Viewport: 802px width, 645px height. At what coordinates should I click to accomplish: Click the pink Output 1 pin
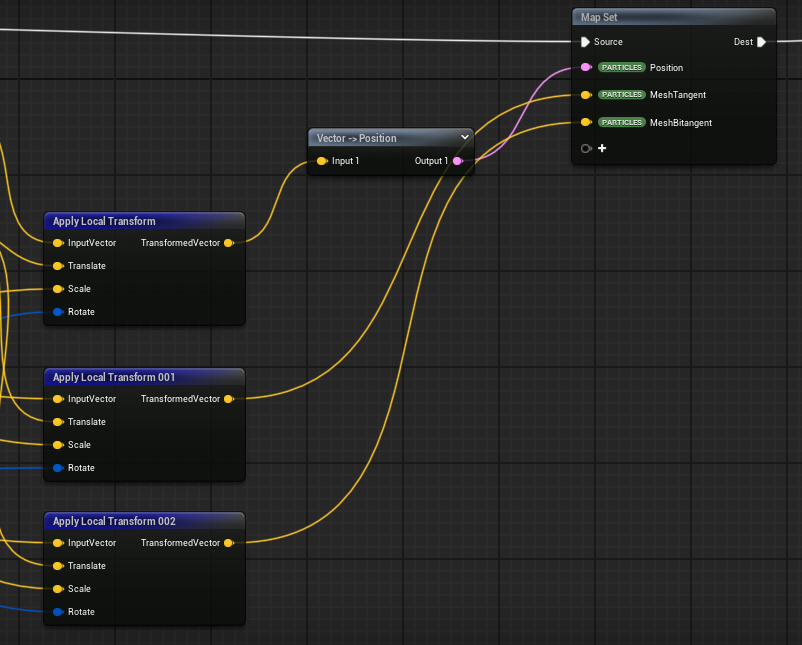457,161
